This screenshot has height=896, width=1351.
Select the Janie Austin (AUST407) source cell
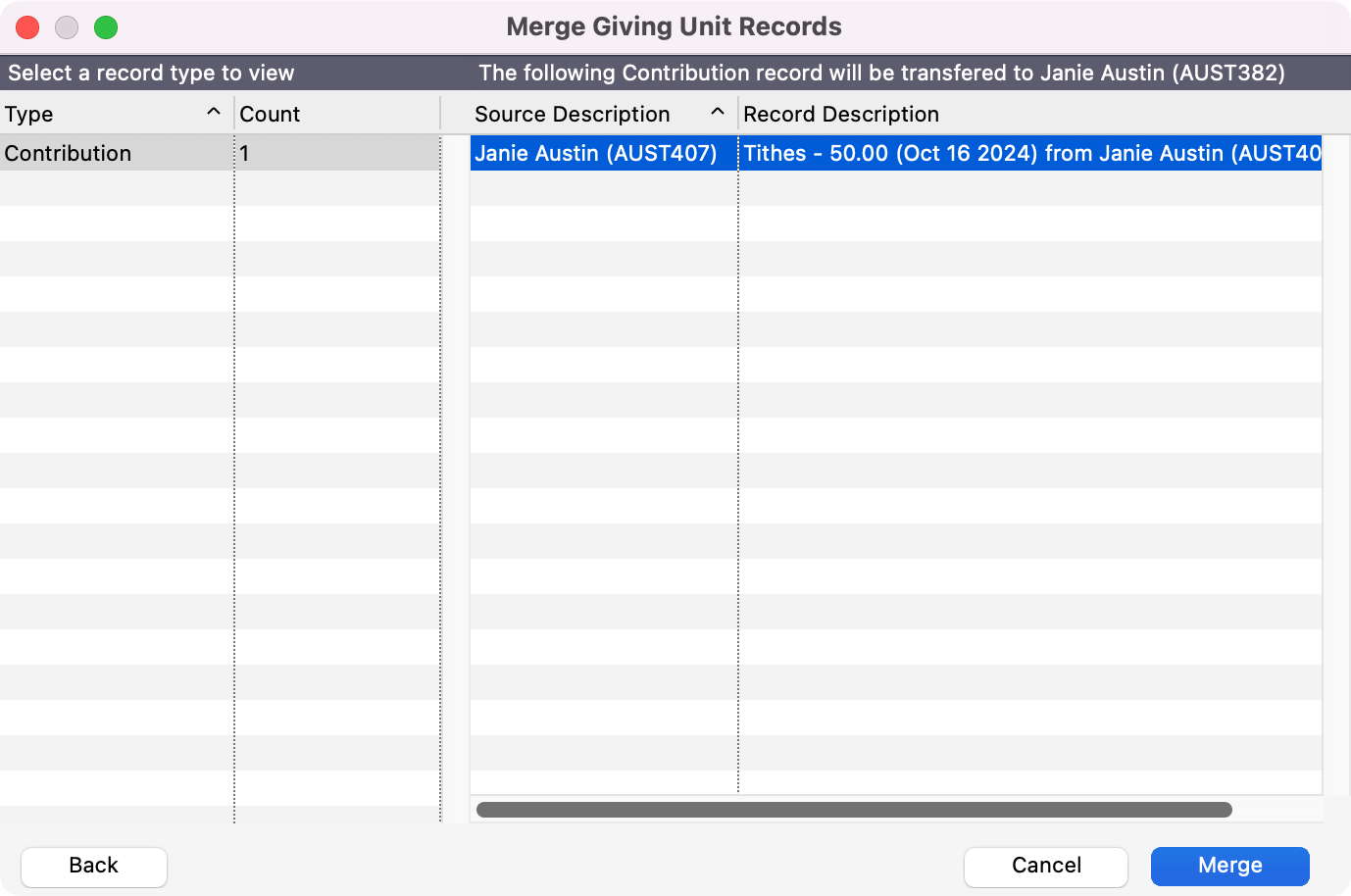coord(596,154)
